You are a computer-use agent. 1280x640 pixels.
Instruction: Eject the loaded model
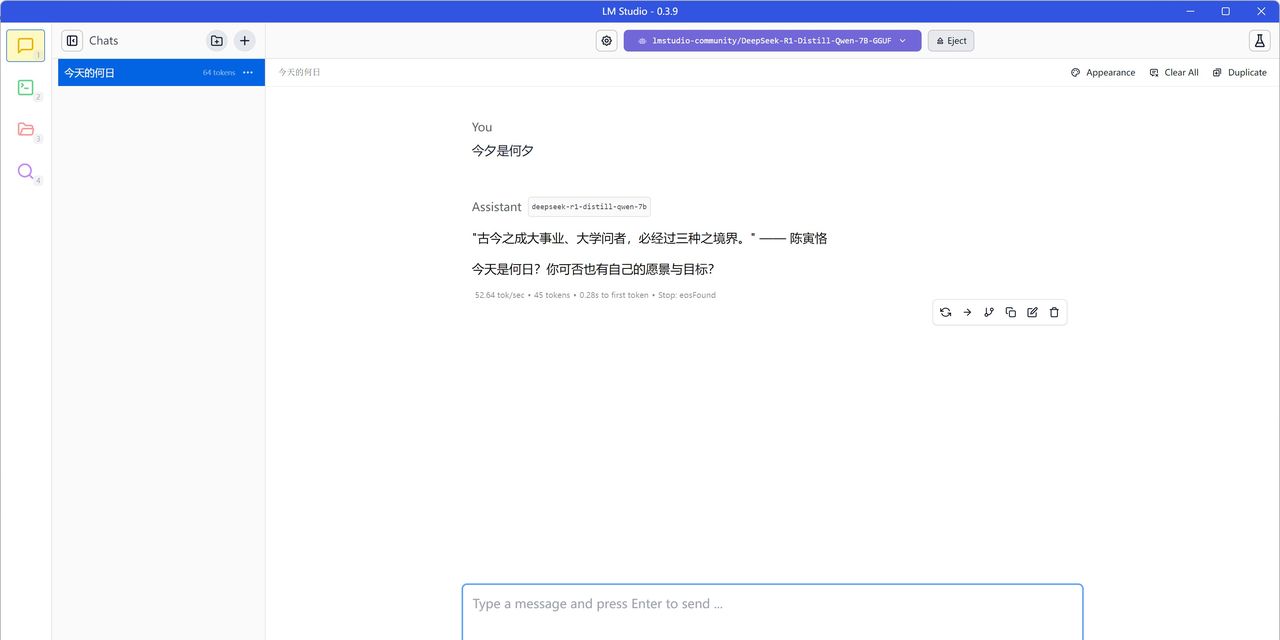pos(951,40)
